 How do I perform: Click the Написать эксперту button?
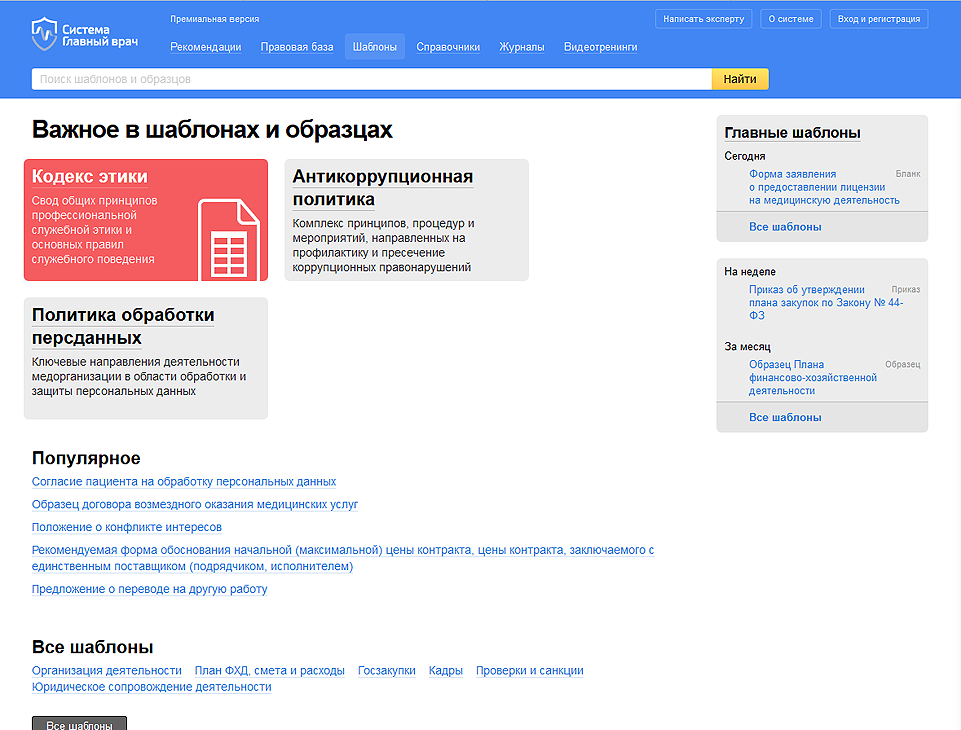point(703,19)
